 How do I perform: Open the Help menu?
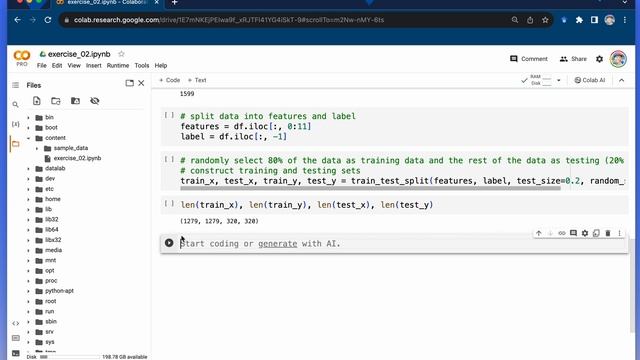[161, 65]
